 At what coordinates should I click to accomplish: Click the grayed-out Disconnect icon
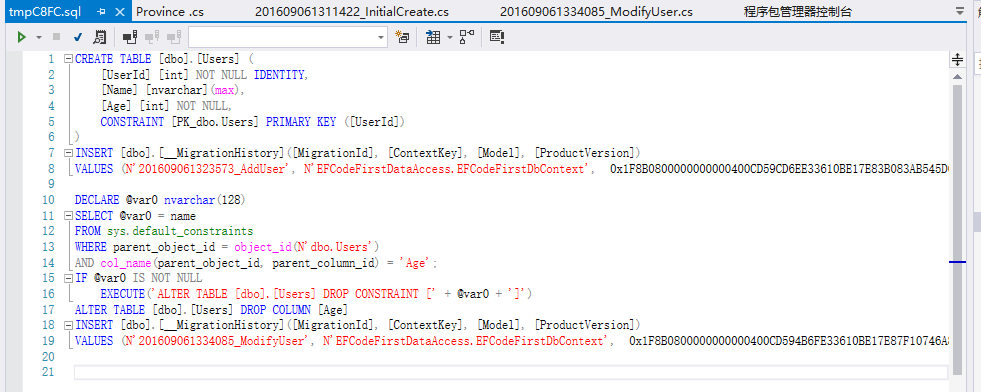(152, 38)
